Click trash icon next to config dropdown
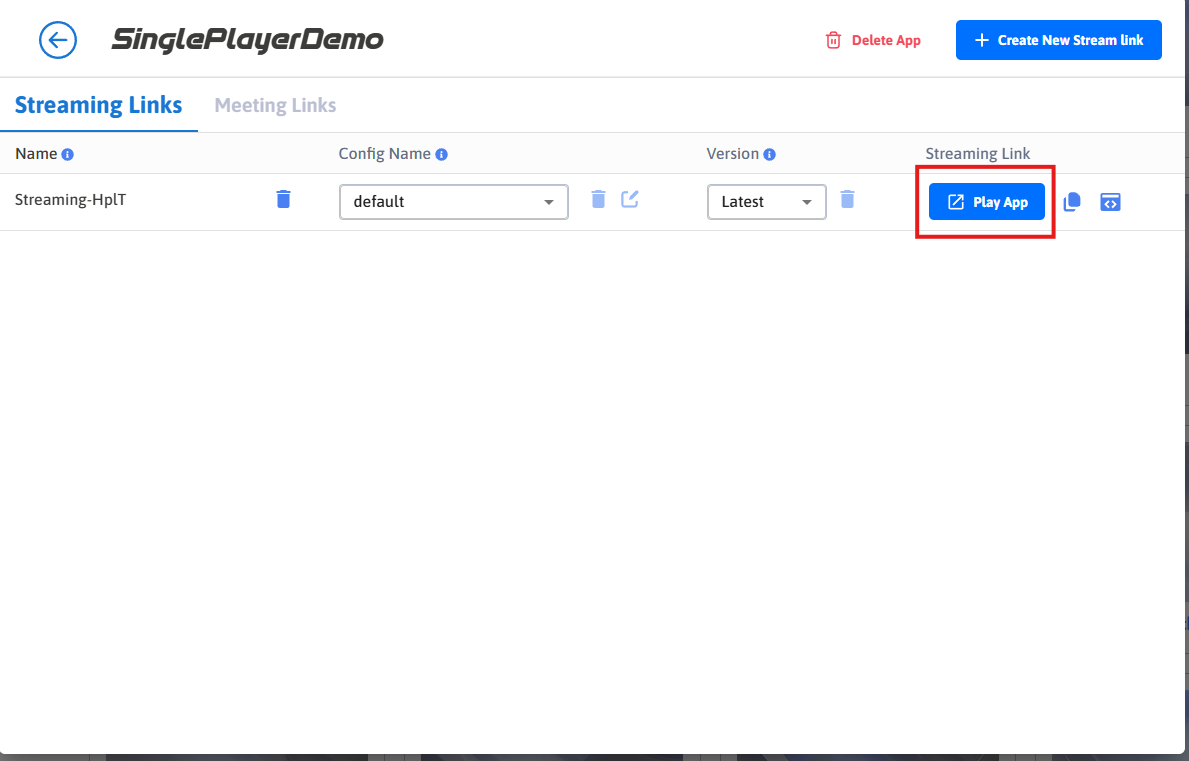This screenshot has height=761, width=1189. pos(598,199)
